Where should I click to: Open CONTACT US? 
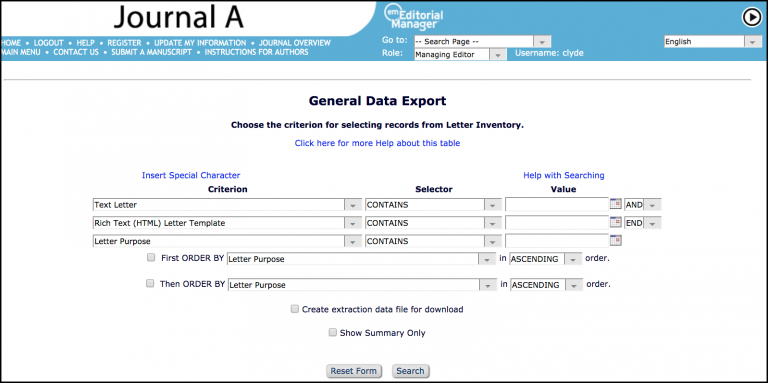point(76,52)
